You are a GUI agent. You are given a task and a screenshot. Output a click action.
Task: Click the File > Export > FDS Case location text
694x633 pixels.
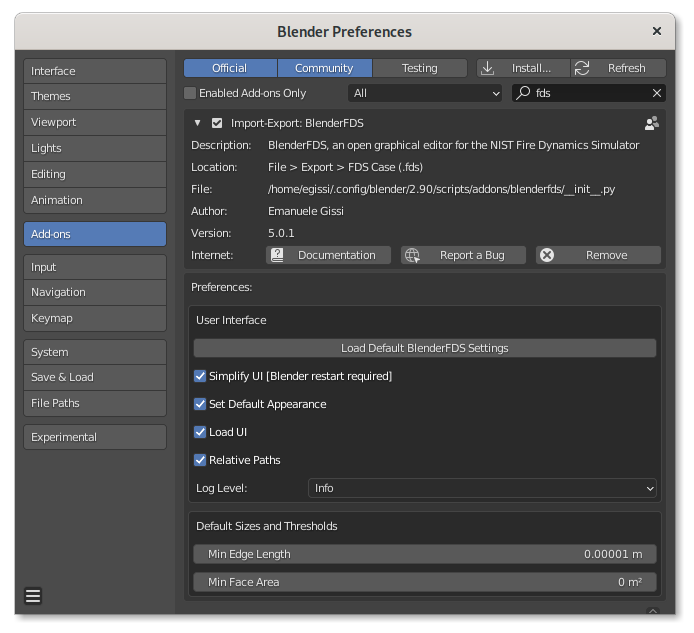click(345, 167)
